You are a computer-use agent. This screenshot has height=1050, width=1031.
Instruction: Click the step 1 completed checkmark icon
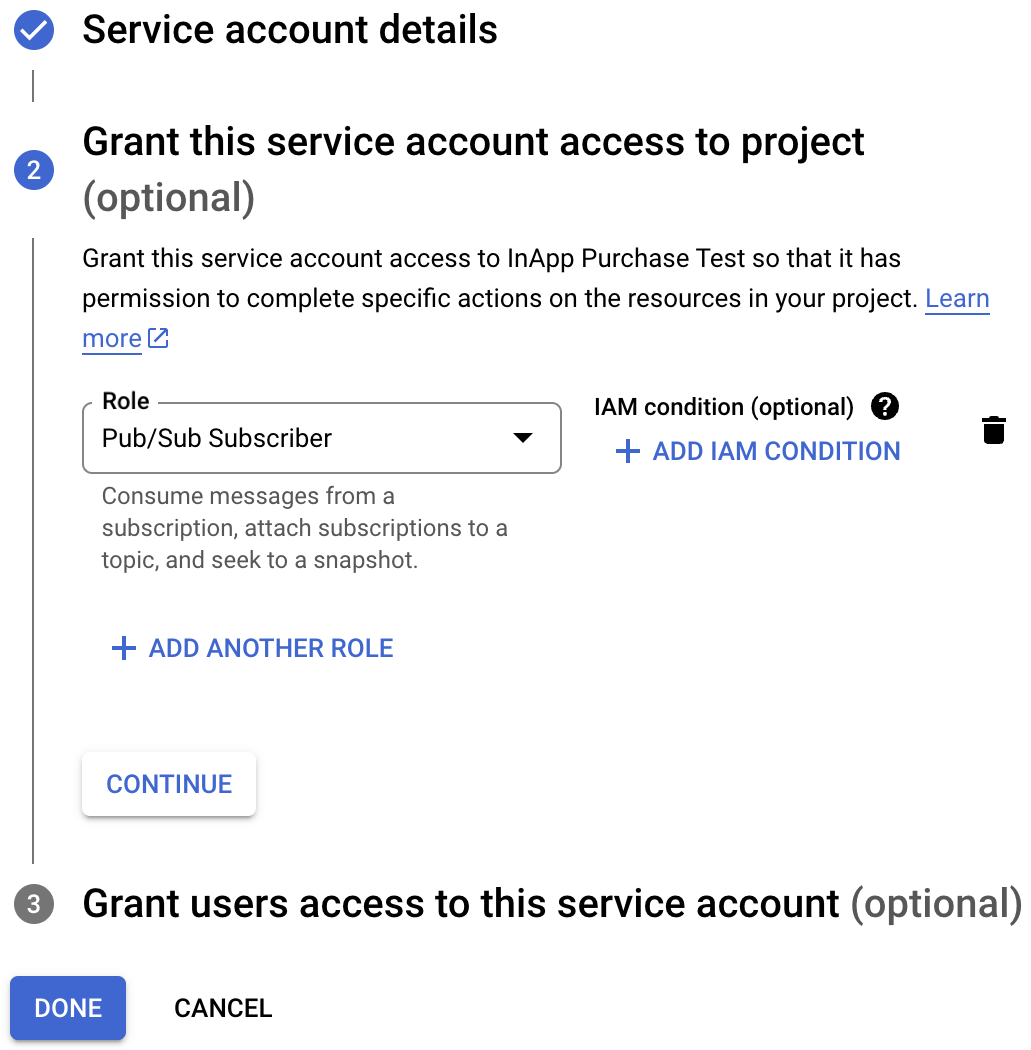pos(33,30)
